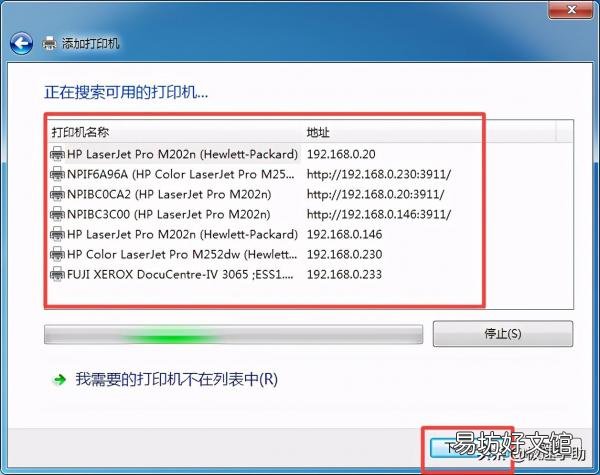Select printer icon of NPIBC0CA2 entry
The width and height of the screenshot is (600, 475).
coord(57,194)
